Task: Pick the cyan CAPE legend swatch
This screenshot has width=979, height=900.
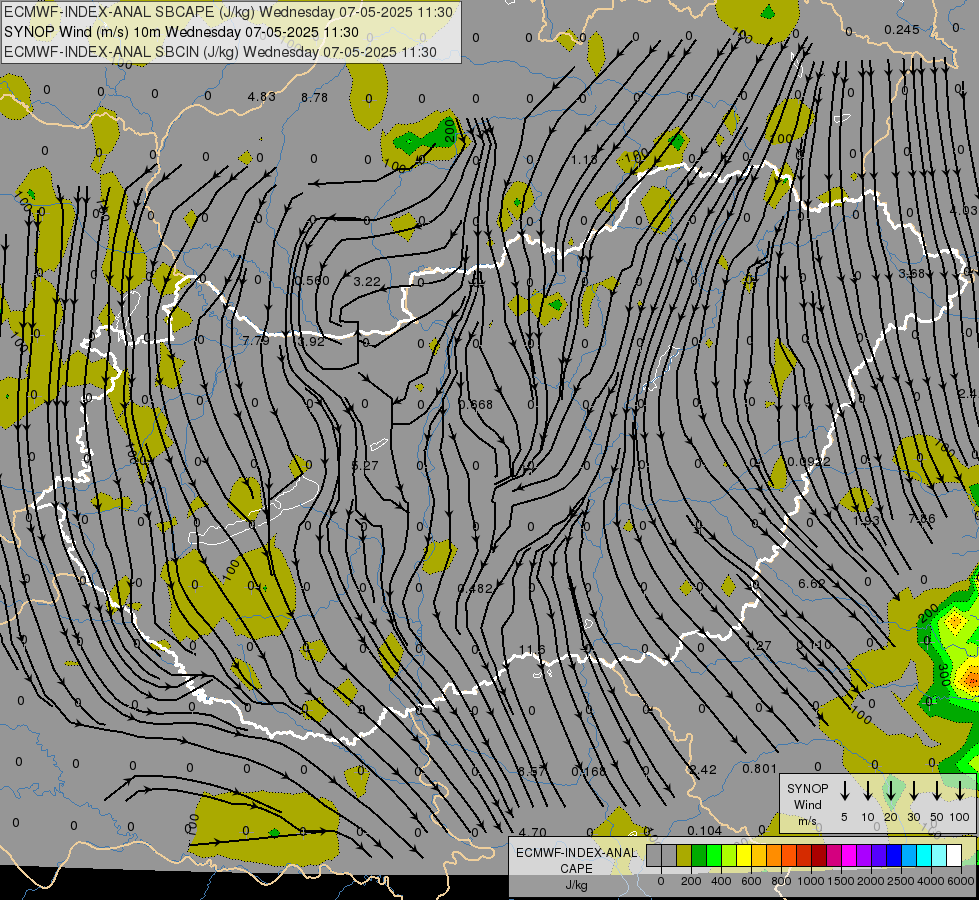Action: (x=923, y=855)
